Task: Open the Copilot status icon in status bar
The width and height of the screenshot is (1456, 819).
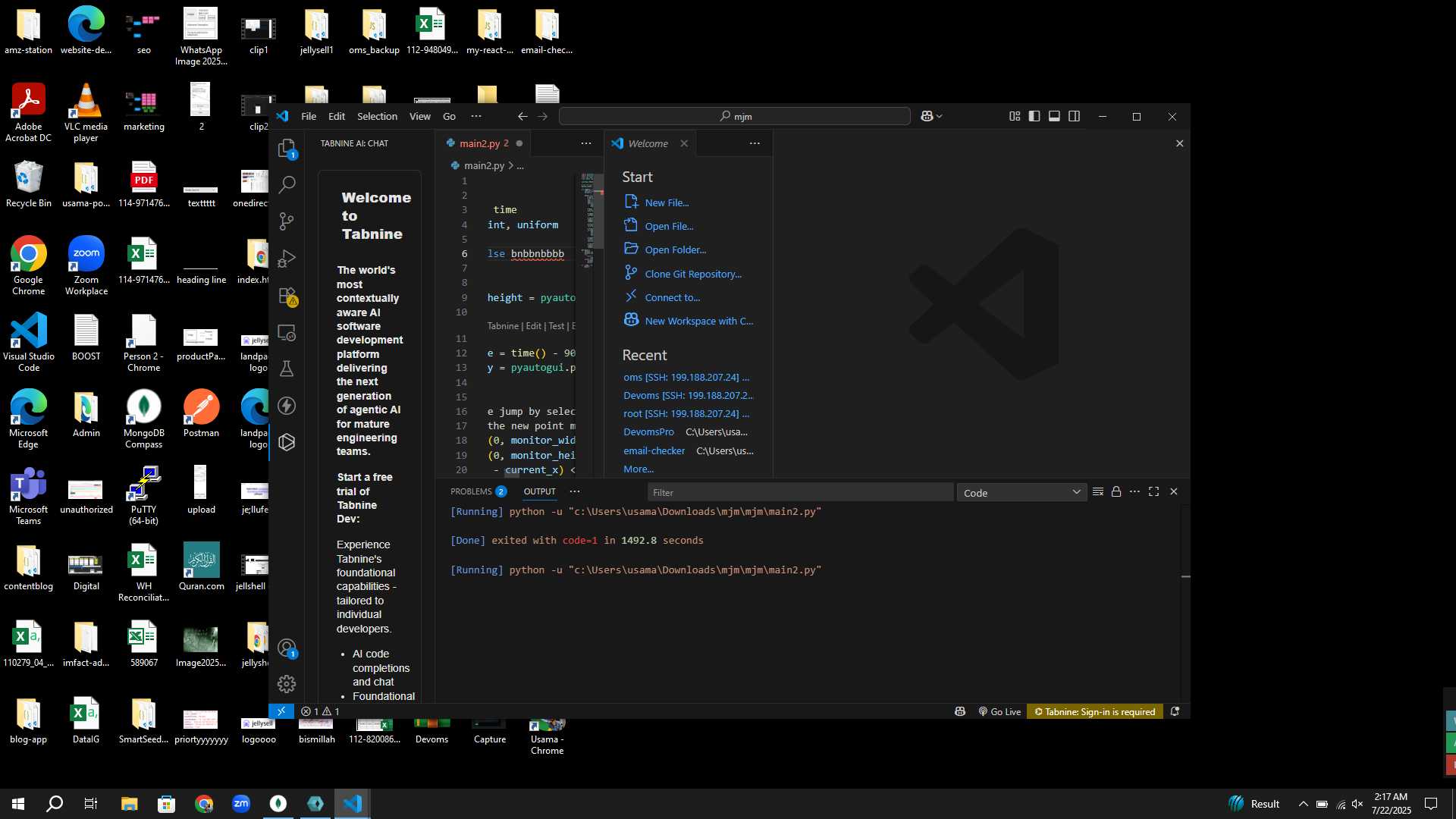Action: coord(960,711)
